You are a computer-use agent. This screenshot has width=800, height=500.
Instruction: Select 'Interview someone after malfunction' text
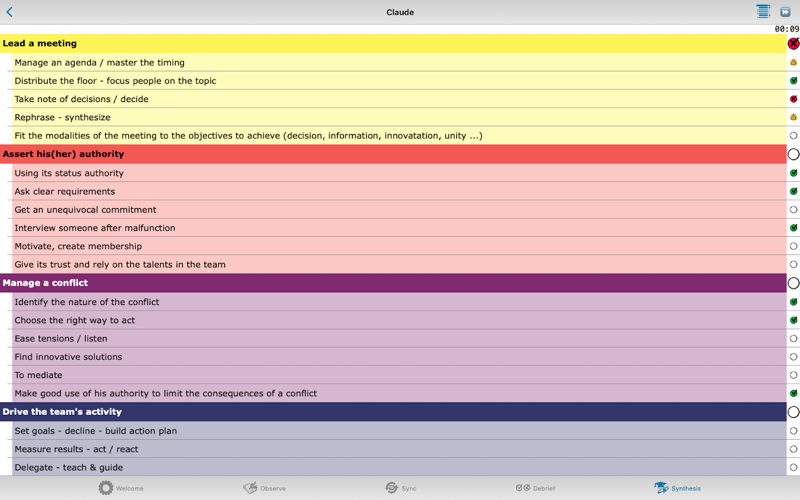coord(95,228)
